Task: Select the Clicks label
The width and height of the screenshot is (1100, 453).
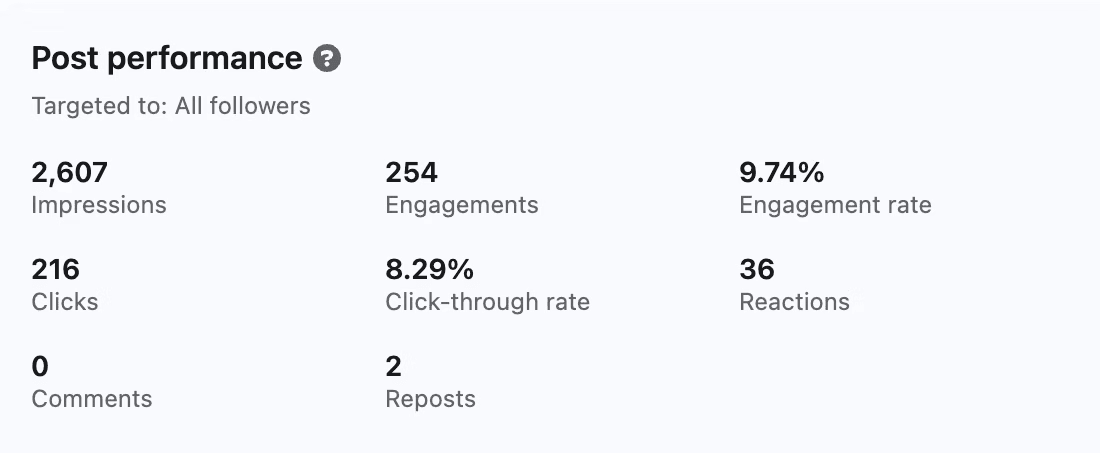Action: 65,302
